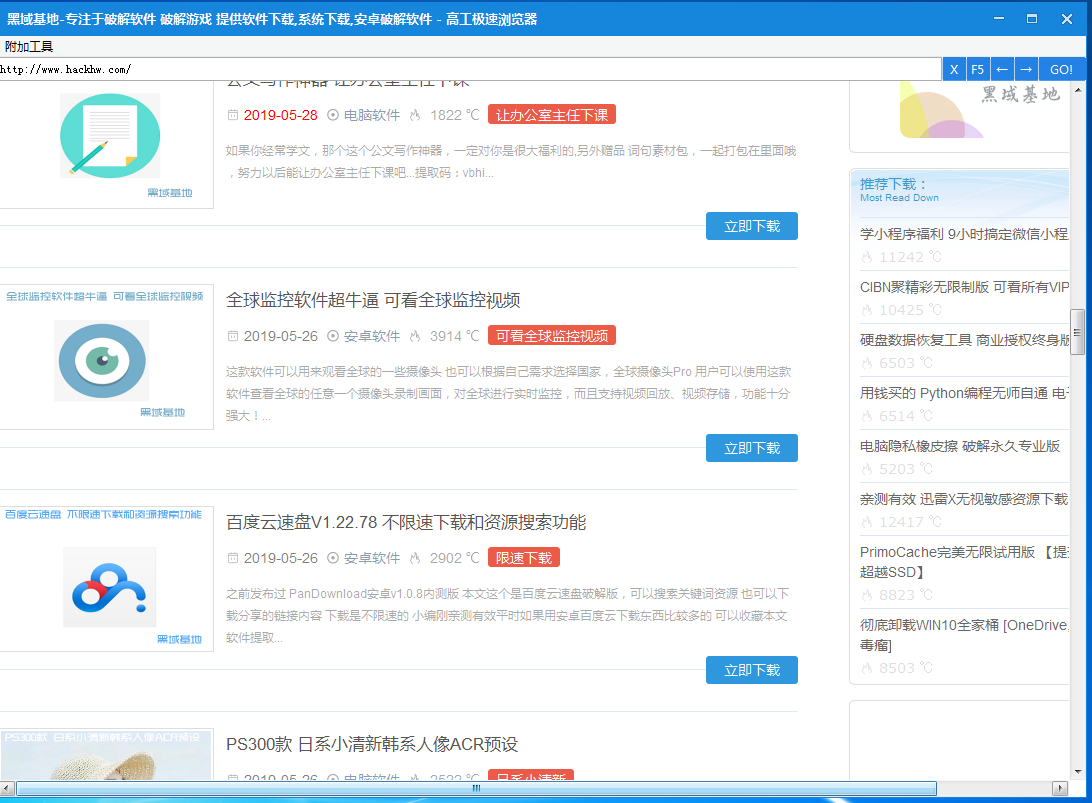1092x803 pixels.
Task: Click the X stop-loading button
Action: 954,70
